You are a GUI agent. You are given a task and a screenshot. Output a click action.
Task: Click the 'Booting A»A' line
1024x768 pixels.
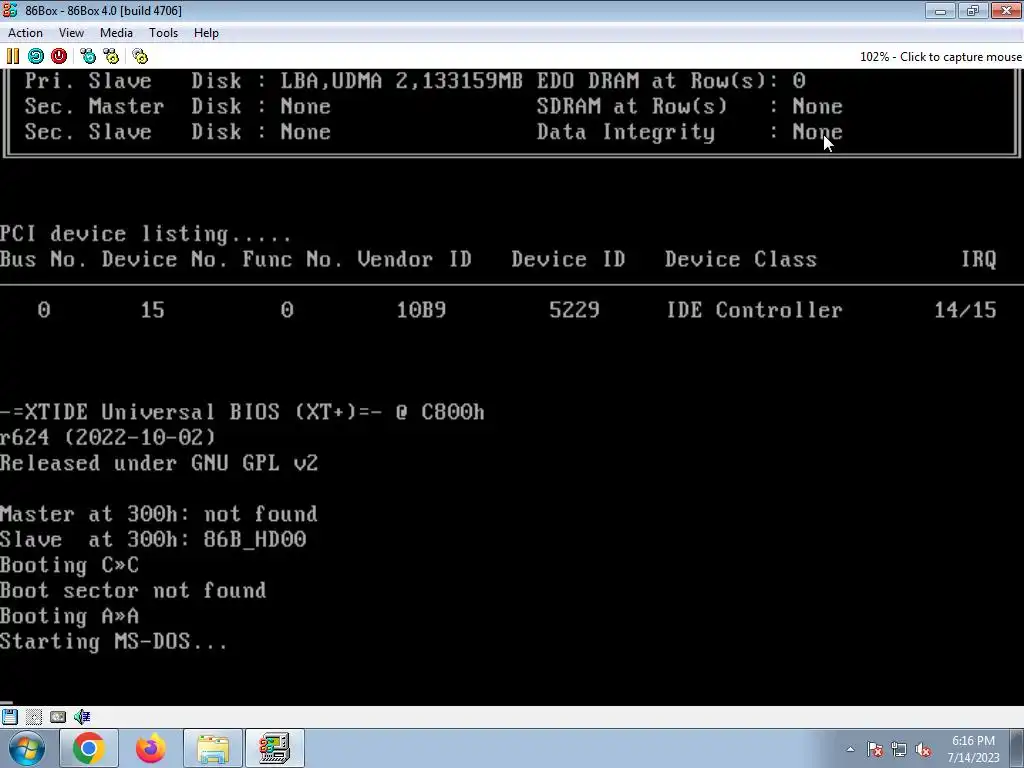(x=69, y=616)
